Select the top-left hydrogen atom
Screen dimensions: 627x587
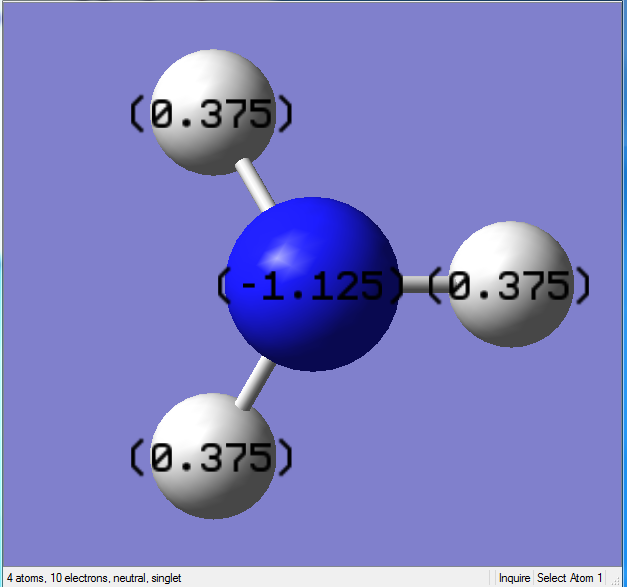(213, 112)
